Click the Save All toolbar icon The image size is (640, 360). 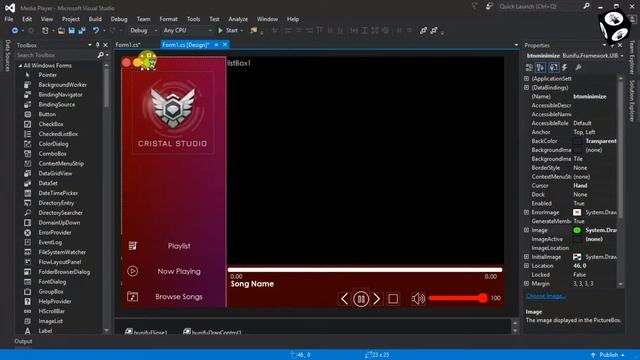pyautogui.click(x=82, y=31)
